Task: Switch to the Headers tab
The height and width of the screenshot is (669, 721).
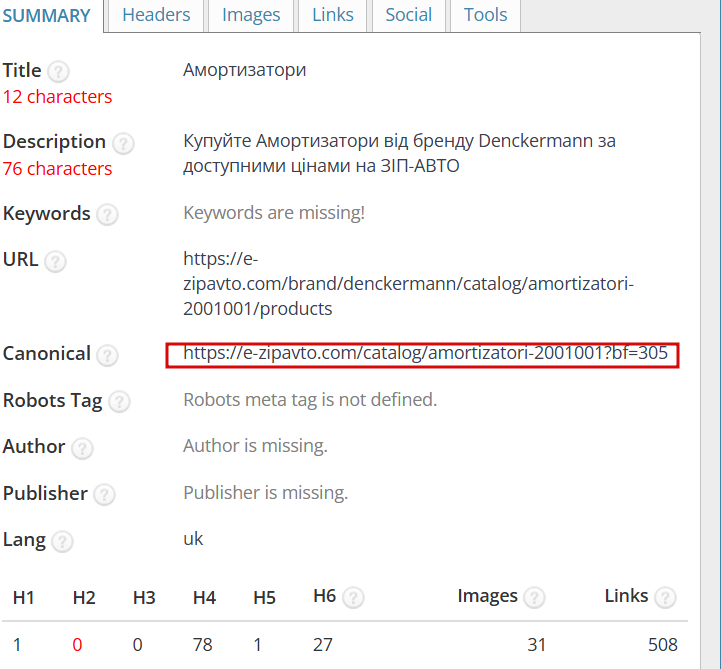Action: pos(156,15)
